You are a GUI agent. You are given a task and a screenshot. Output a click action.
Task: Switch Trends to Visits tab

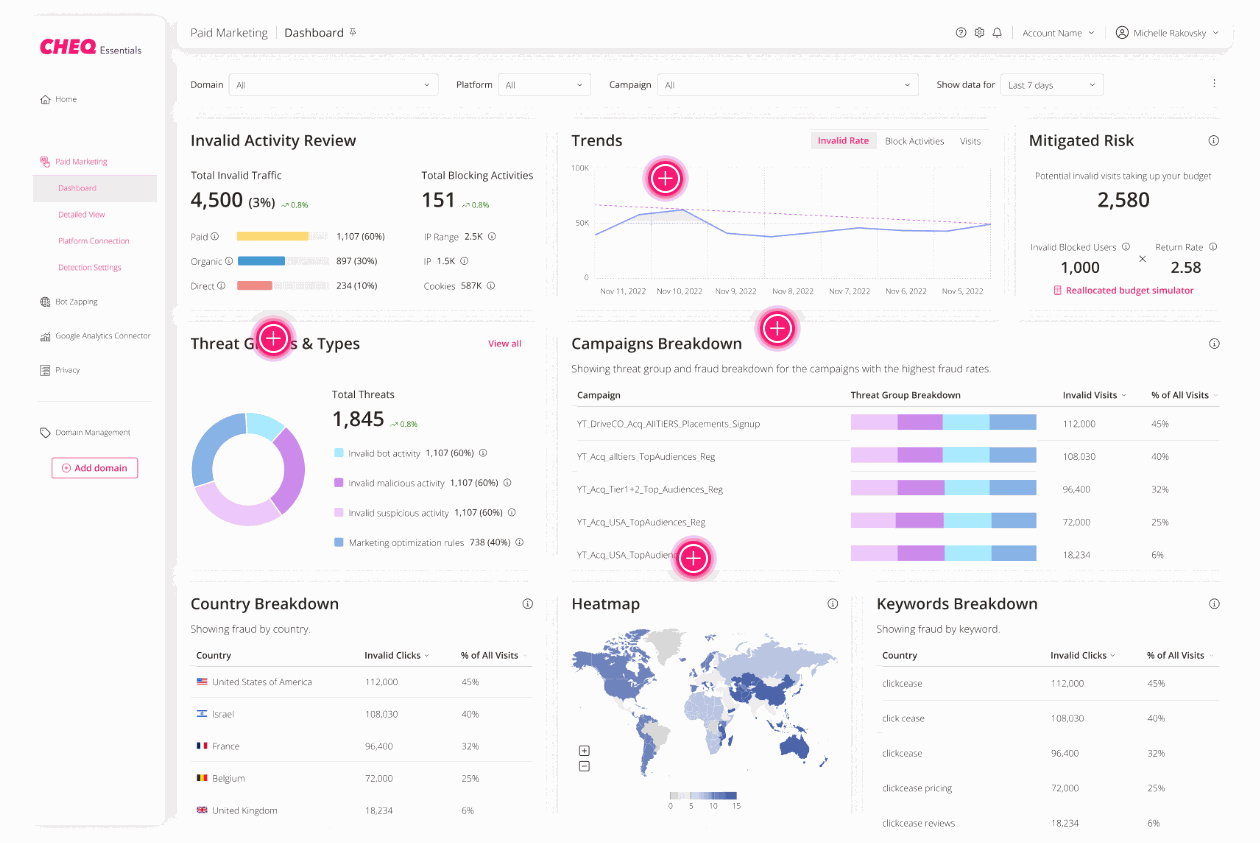(x=970, y=141)
